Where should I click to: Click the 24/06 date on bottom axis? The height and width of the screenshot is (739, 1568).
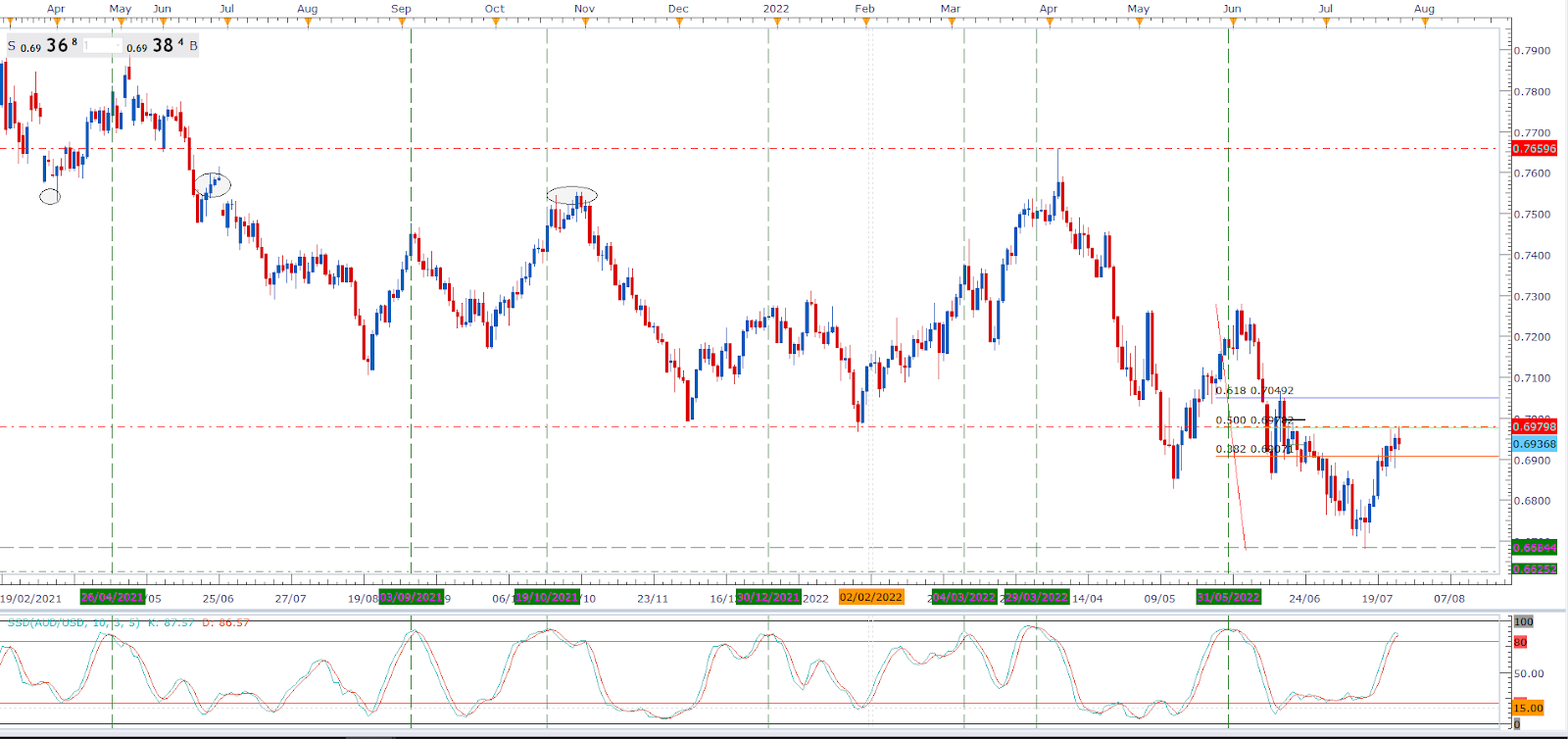1304,598
